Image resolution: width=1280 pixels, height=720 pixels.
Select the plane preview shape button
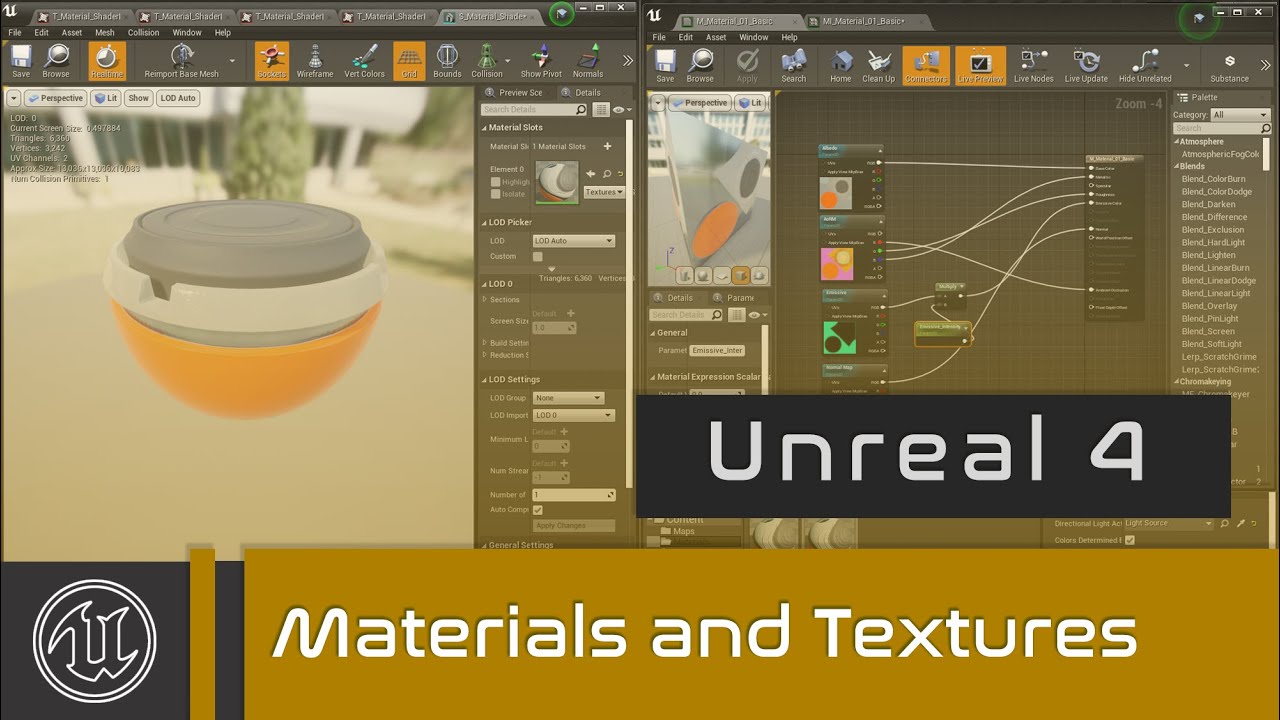click(722, 275)
